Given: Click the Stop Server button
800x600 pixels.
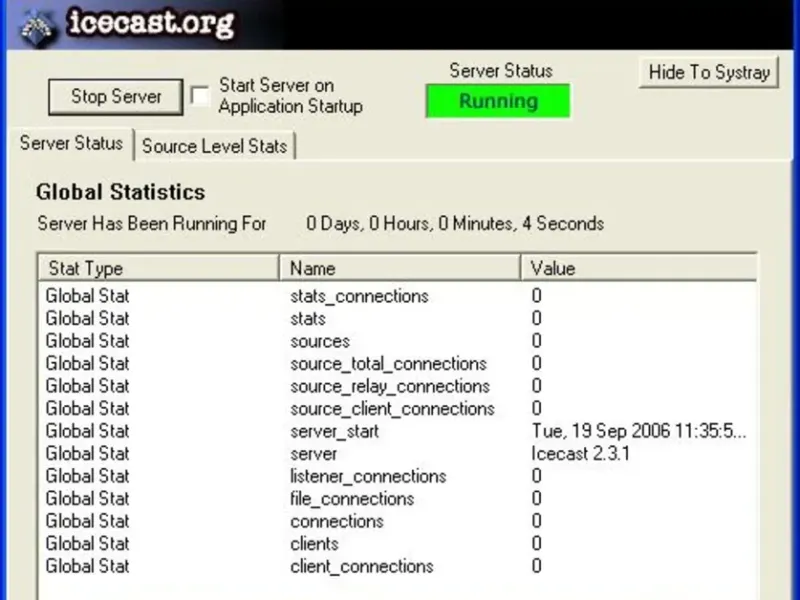Looking at the screenshot, I should [x=116, y=96].
